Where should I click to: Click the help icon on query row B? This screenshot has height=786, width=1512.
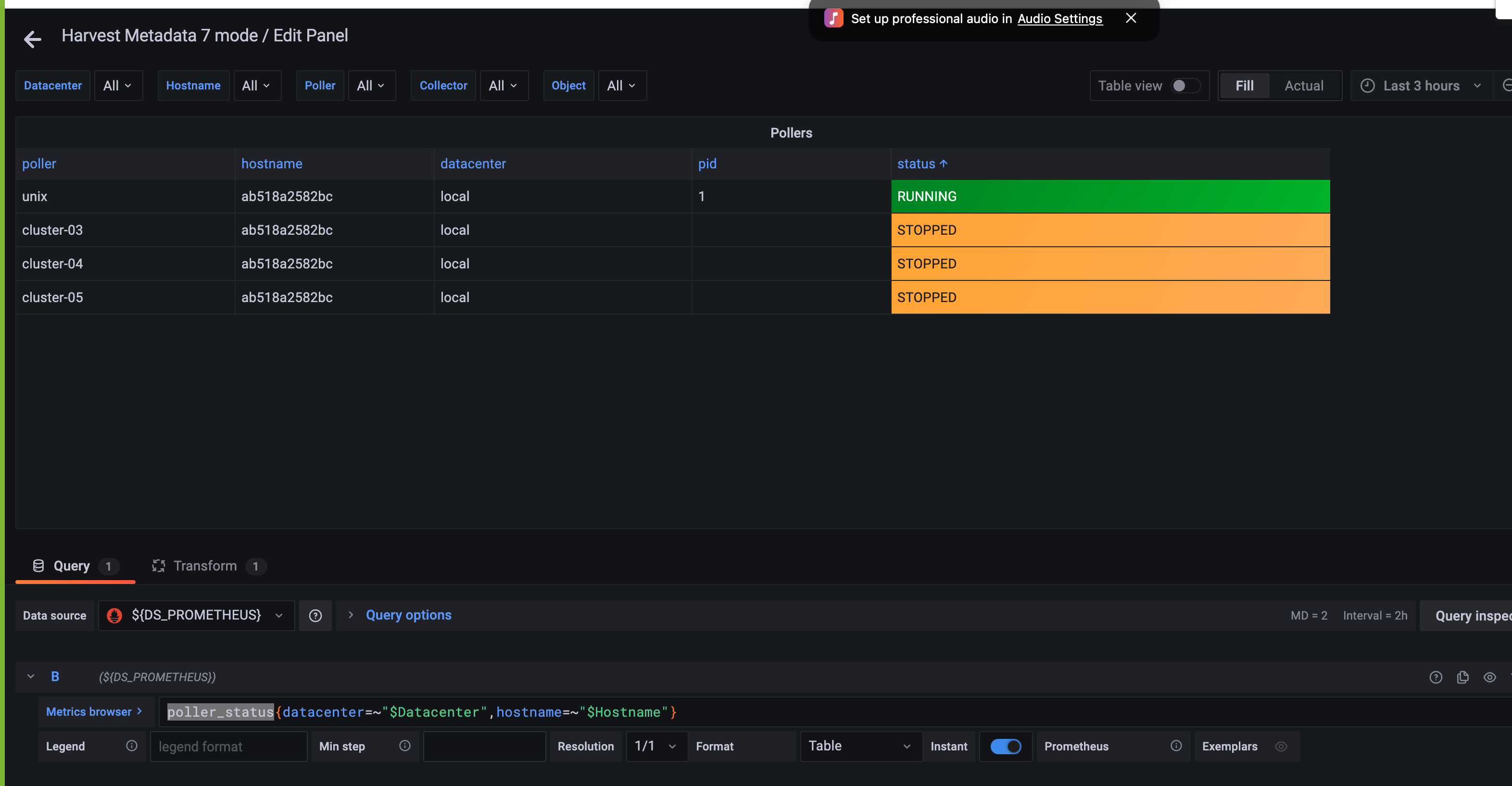tap(1436, 677)
